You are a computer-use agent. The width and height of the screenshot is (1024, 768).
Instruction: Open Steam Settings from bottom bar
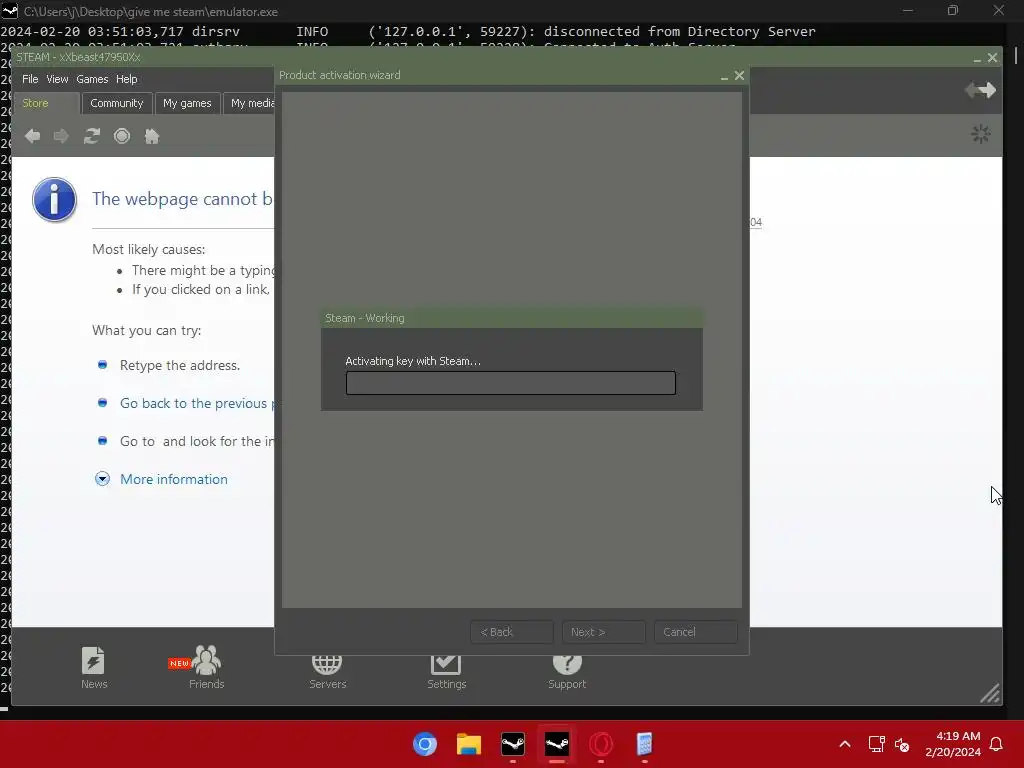[x=447, y=673]
